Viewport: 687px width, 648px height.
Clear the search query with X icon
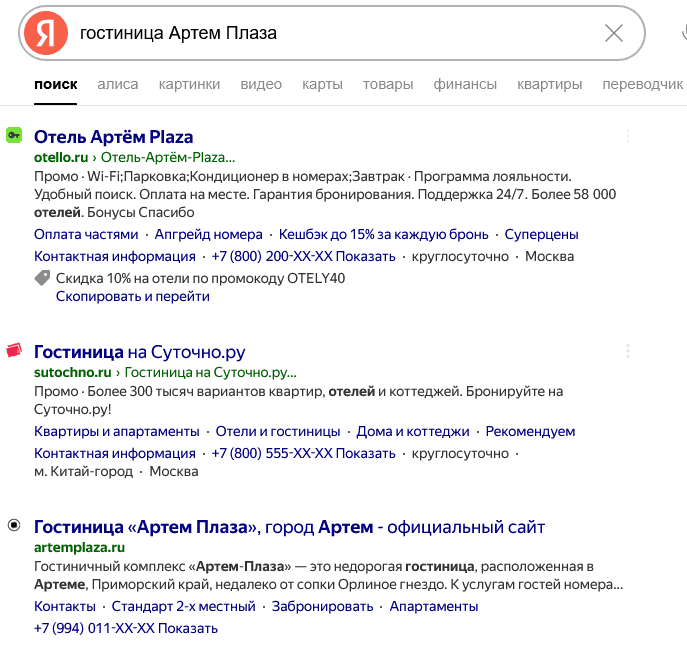(x=614, y=33)
